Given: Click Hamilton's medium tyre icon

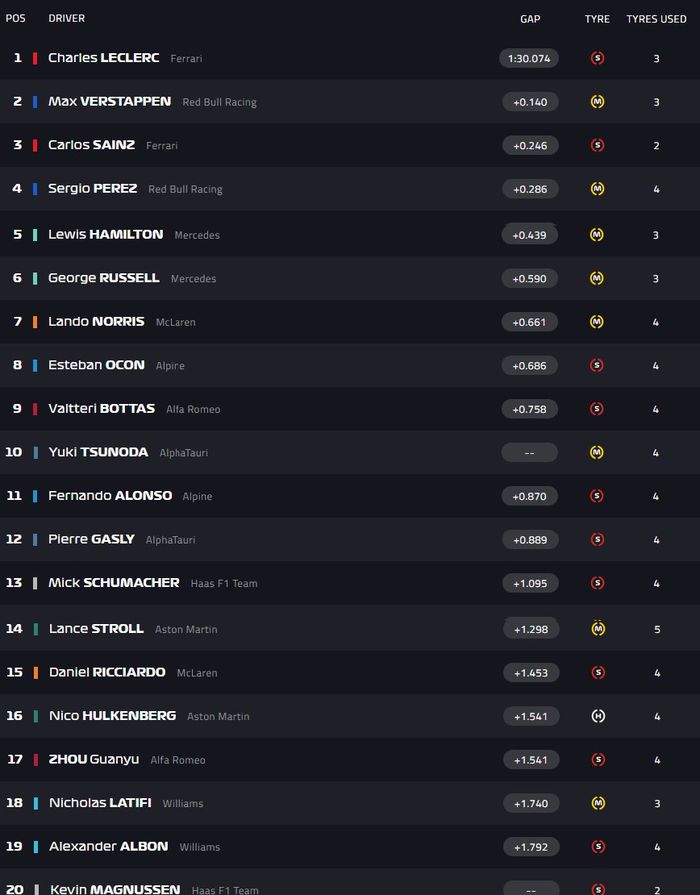Looking at the screenshot, I should (x=598, y=234).
